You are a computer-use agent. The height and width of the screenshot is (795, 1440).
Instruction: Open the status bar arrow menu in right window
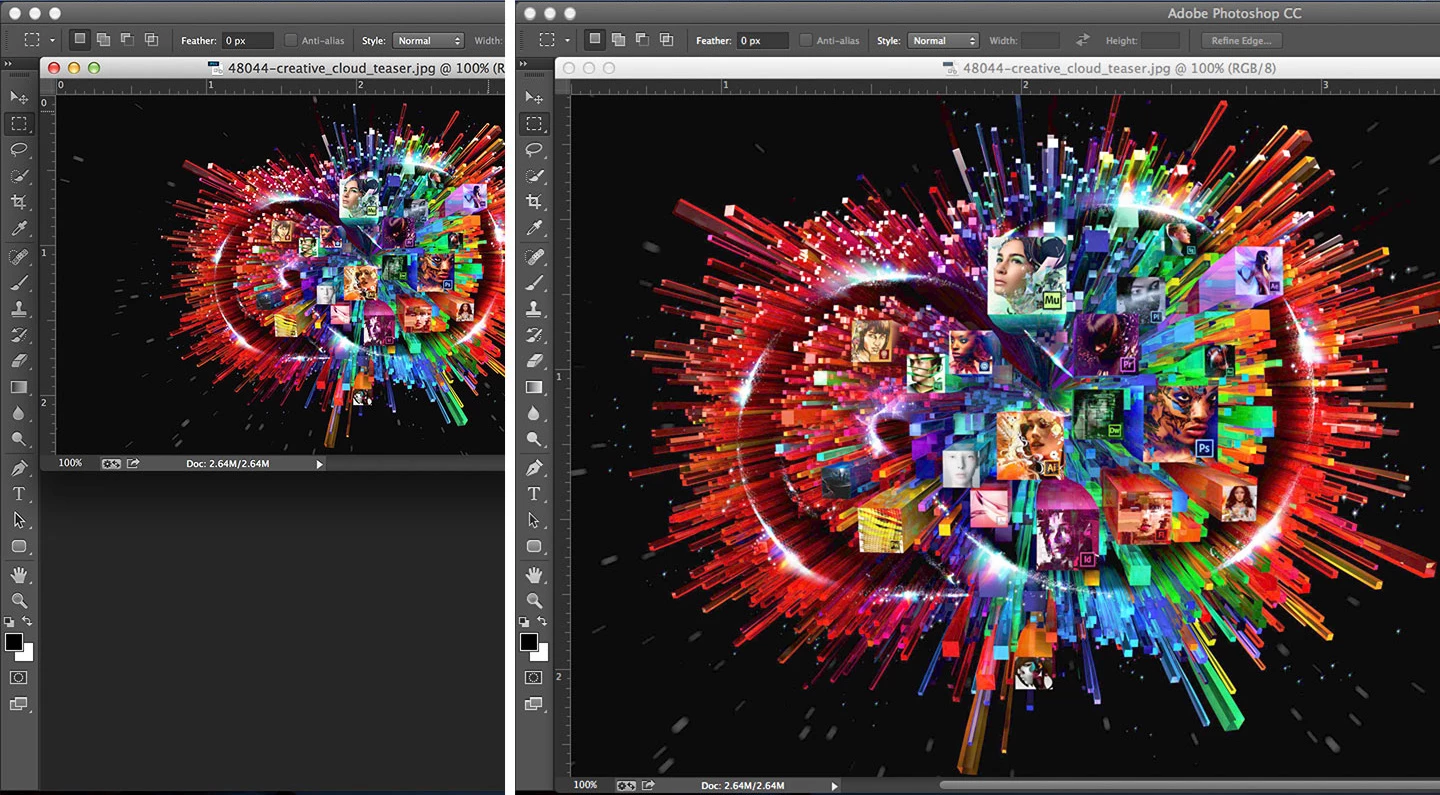tap(835, 786)
